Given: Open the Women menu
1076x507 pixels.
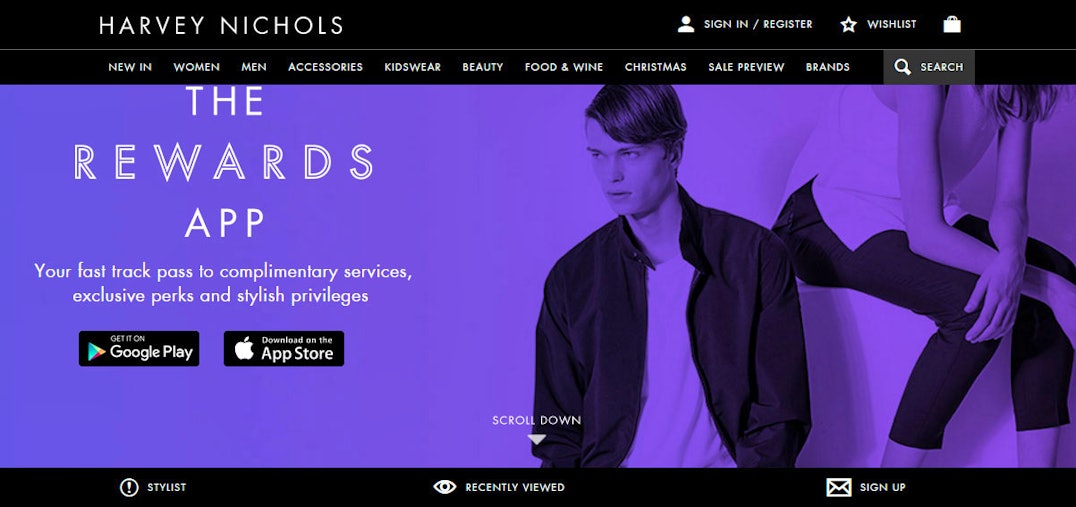Looking at the screenshot, I should click(196, 67).
